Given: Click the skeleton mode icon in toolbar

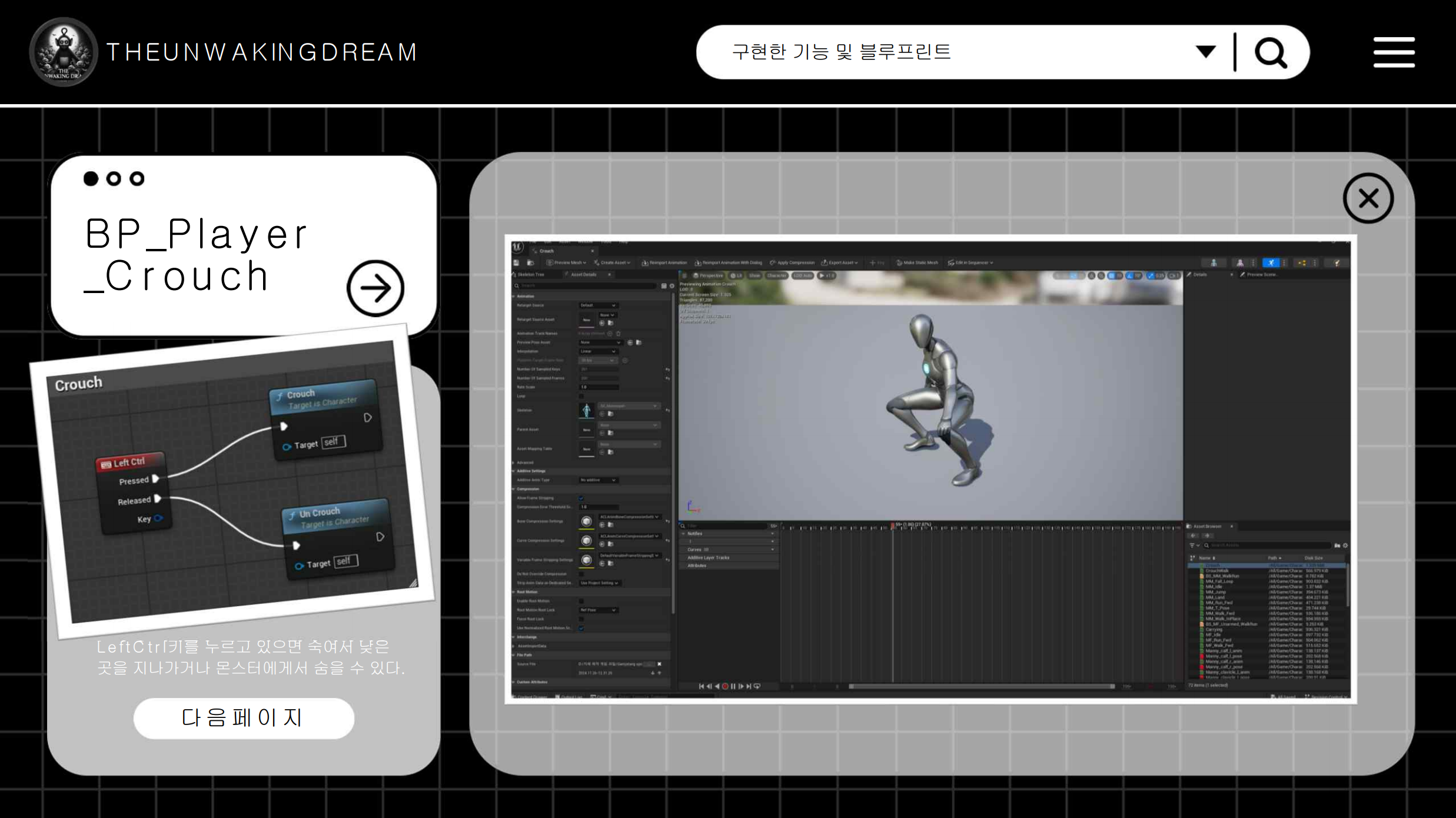Looking at the screenshot, I should (x=1213, y=263).
